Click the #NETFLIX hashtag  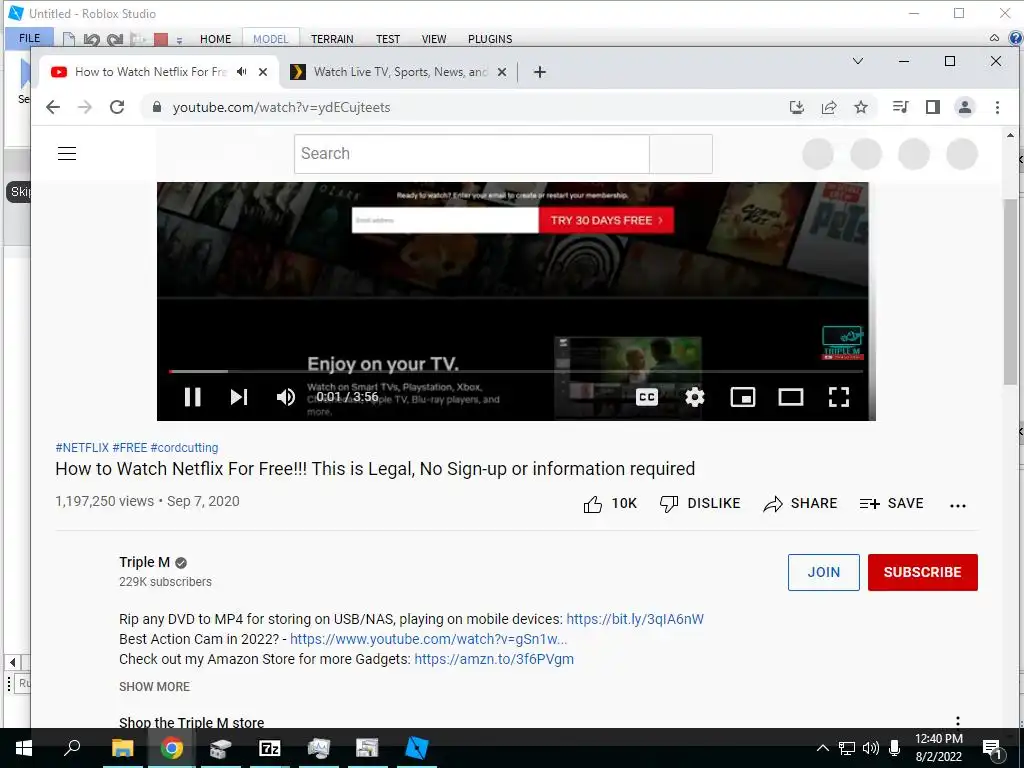82,447
